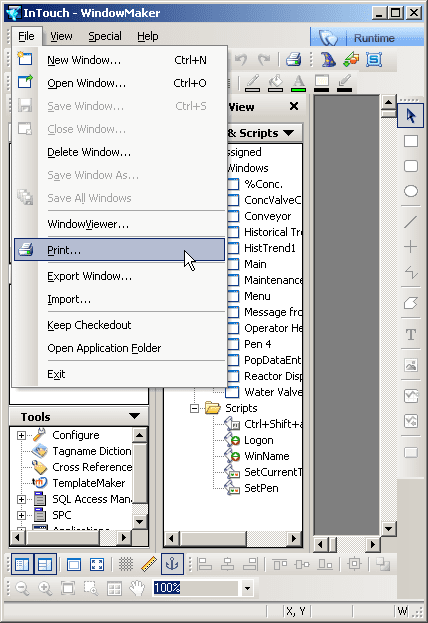Screen dimensions: 428x623
Task: Open the View menu
Action: [61, 37]
